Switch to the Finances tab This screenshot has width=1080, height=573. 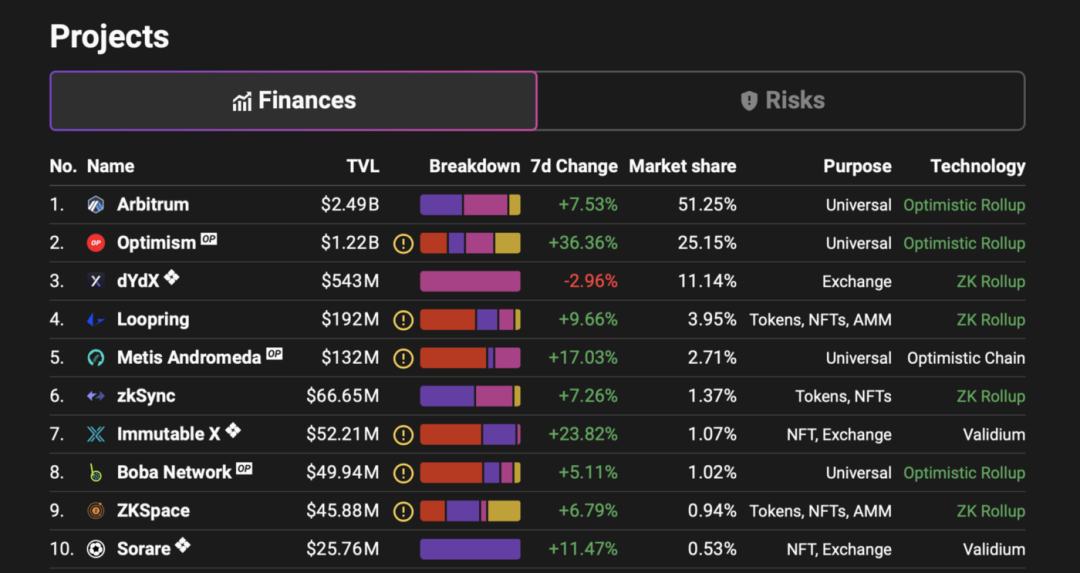point(293,101)
